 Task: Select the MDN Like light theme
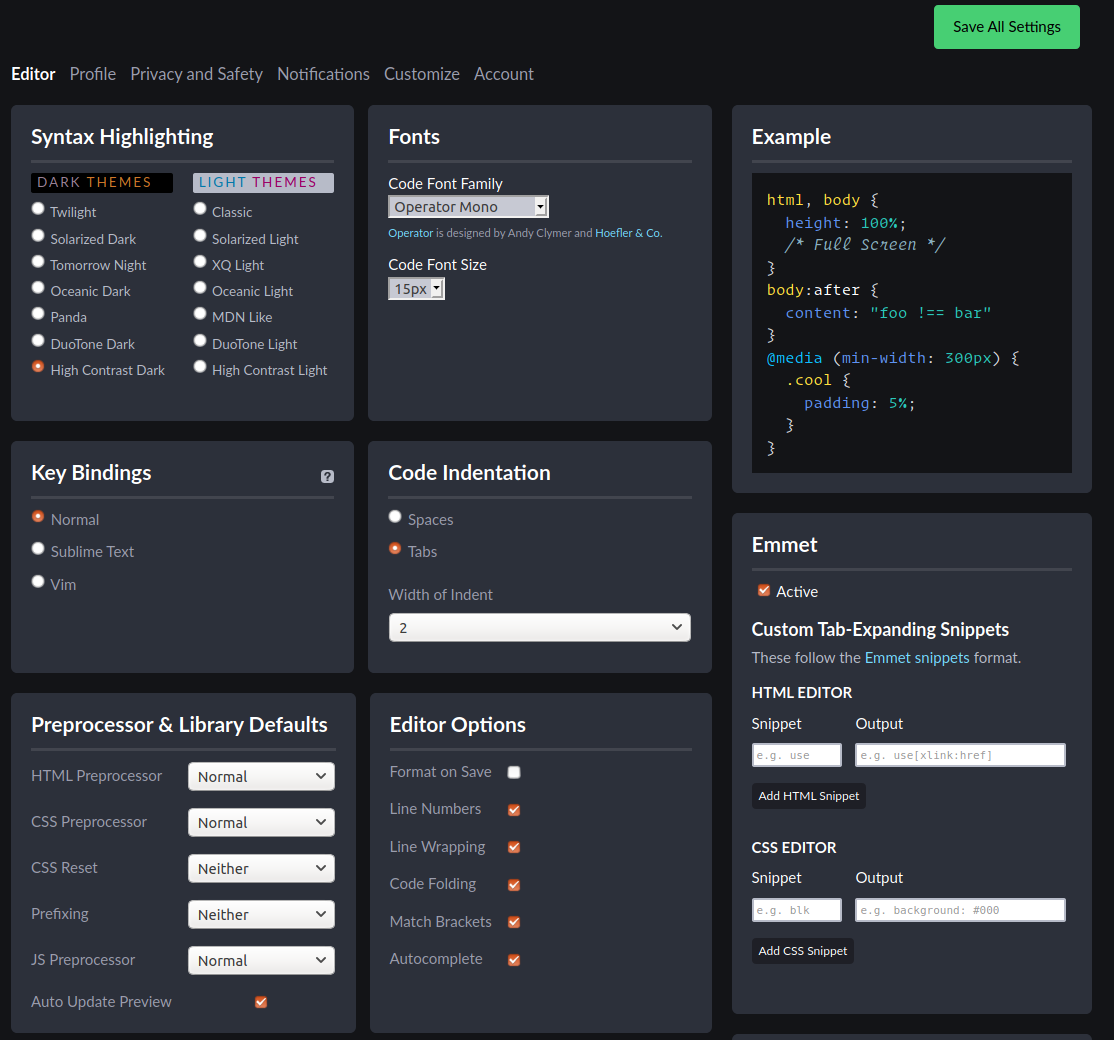pyautogui.click(x=199, y=312)
